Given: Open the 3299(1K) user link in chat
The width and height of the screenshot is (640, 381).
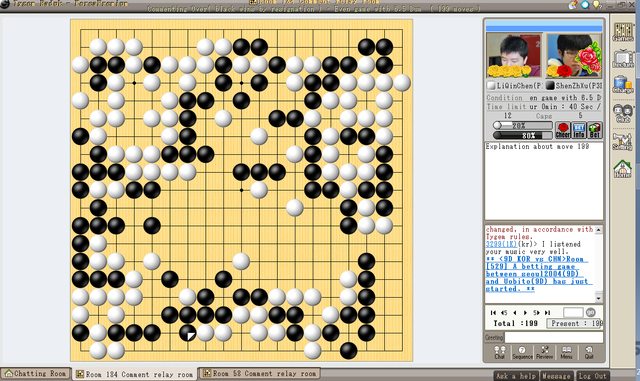Looking at the screenshot, I should pyautogui.click(x=501, y=244).
